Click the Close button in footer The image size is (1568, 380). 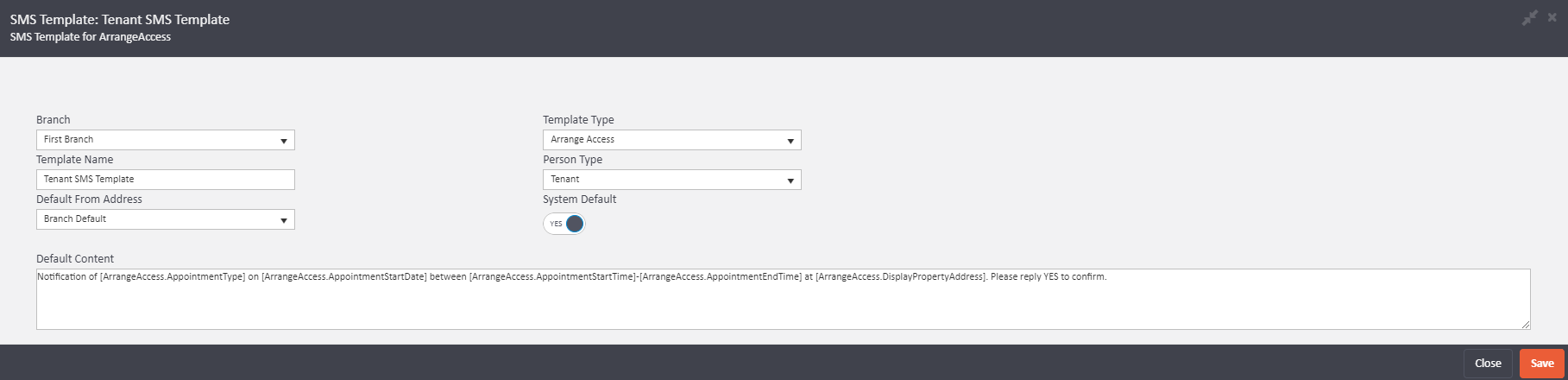[1488, 363]
